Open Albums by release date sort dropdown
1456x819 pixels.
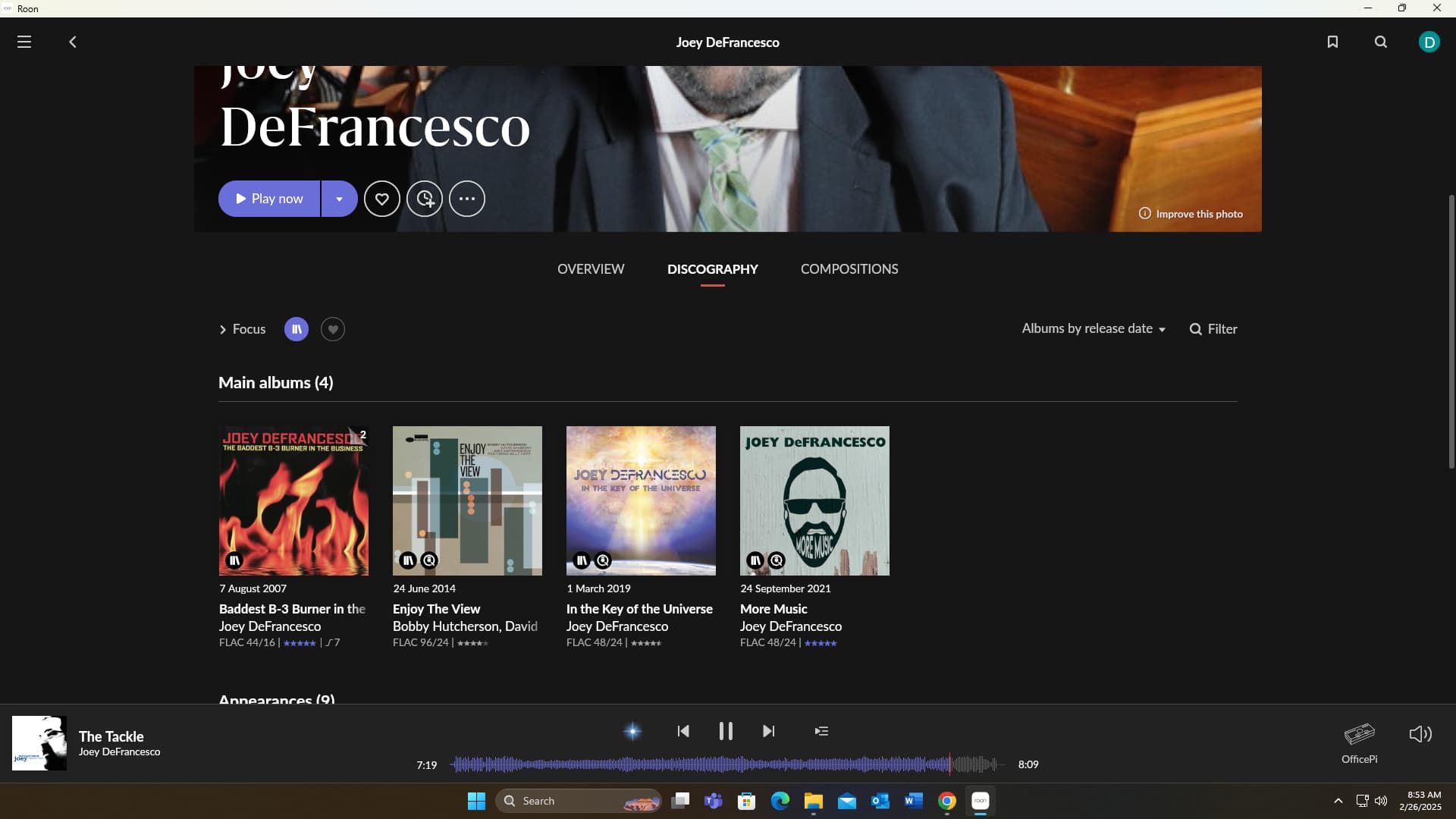tap(1094, 328)
